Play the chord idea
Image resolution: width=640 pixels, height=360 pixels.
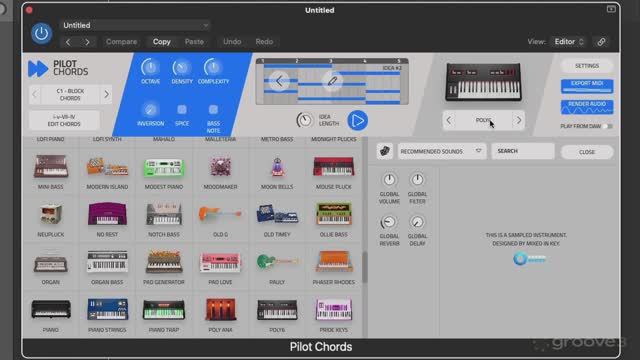(358, 120)
